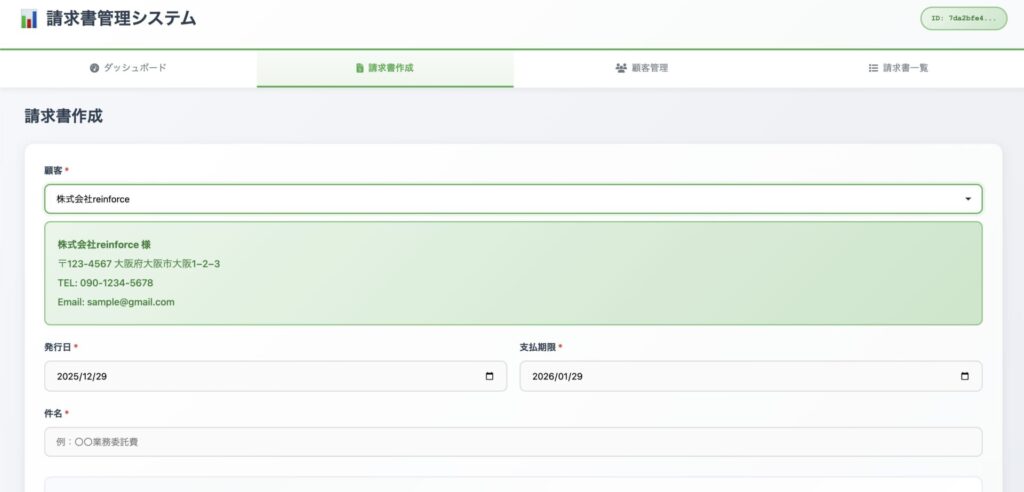Click the document icon in 請求書作成 tab
1024x492 pixels.
coord(360,68)
